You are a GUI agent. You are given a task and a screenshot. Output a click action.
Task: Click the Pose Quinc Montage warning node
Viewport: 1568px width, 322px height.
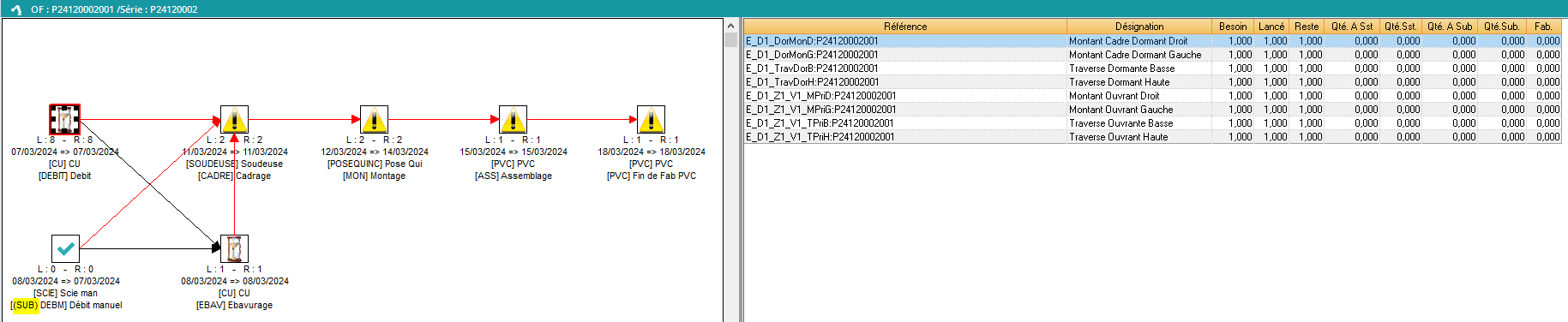(374, 119)
